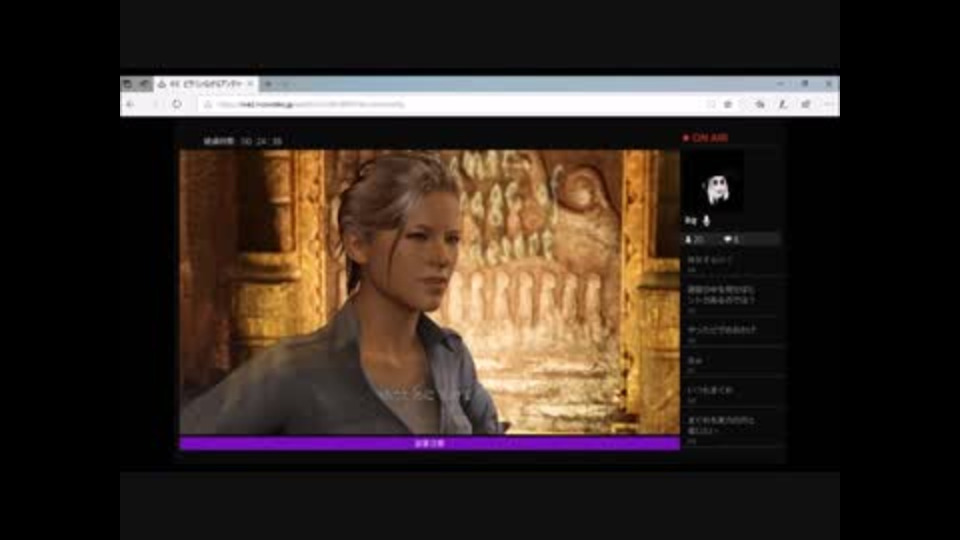The height and width of the screenshot is (540, 960).
Task: Reload the page with refresh icon
Action: click(177, 105)
